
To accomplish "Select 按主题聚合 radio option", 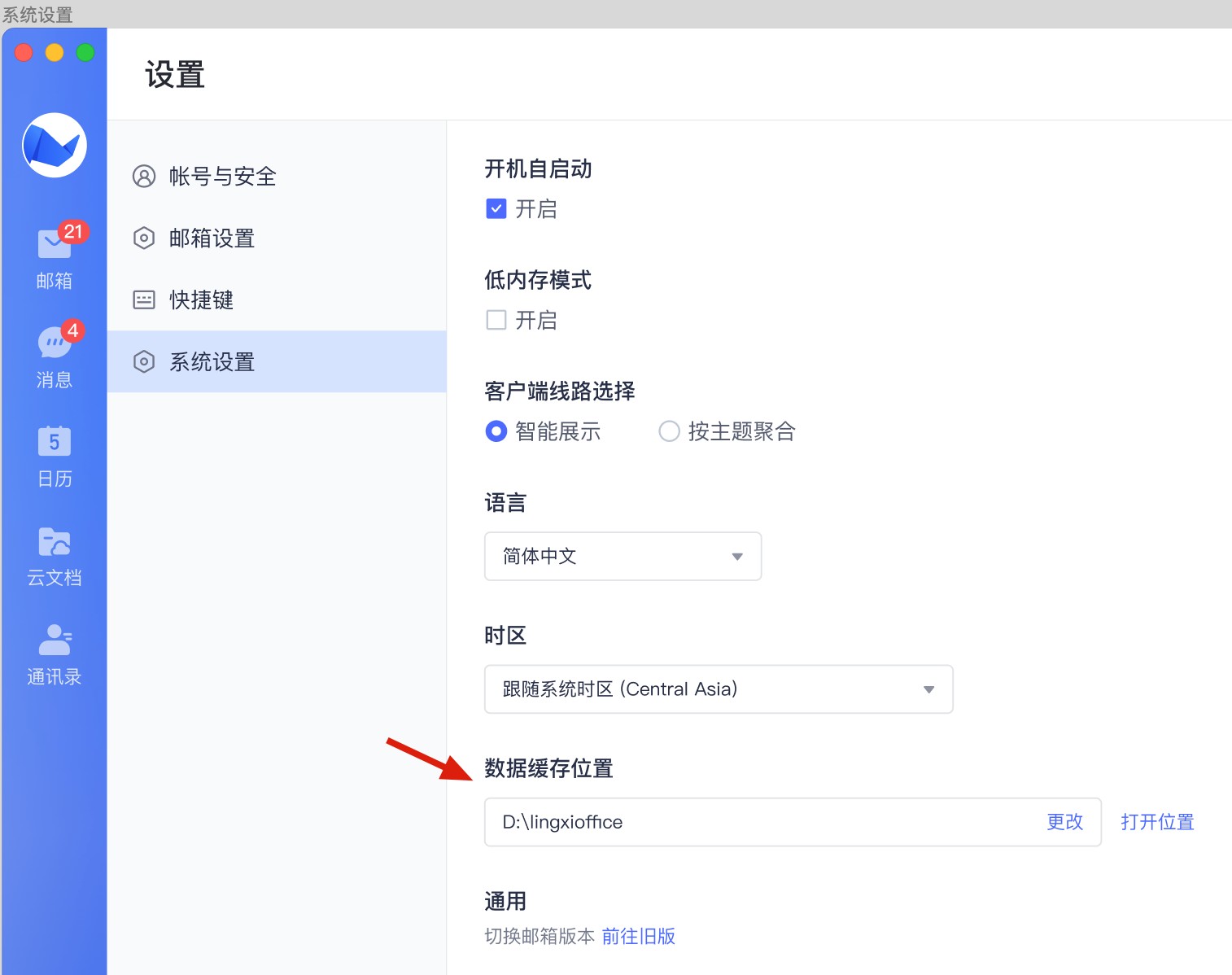I will [669, 431].
